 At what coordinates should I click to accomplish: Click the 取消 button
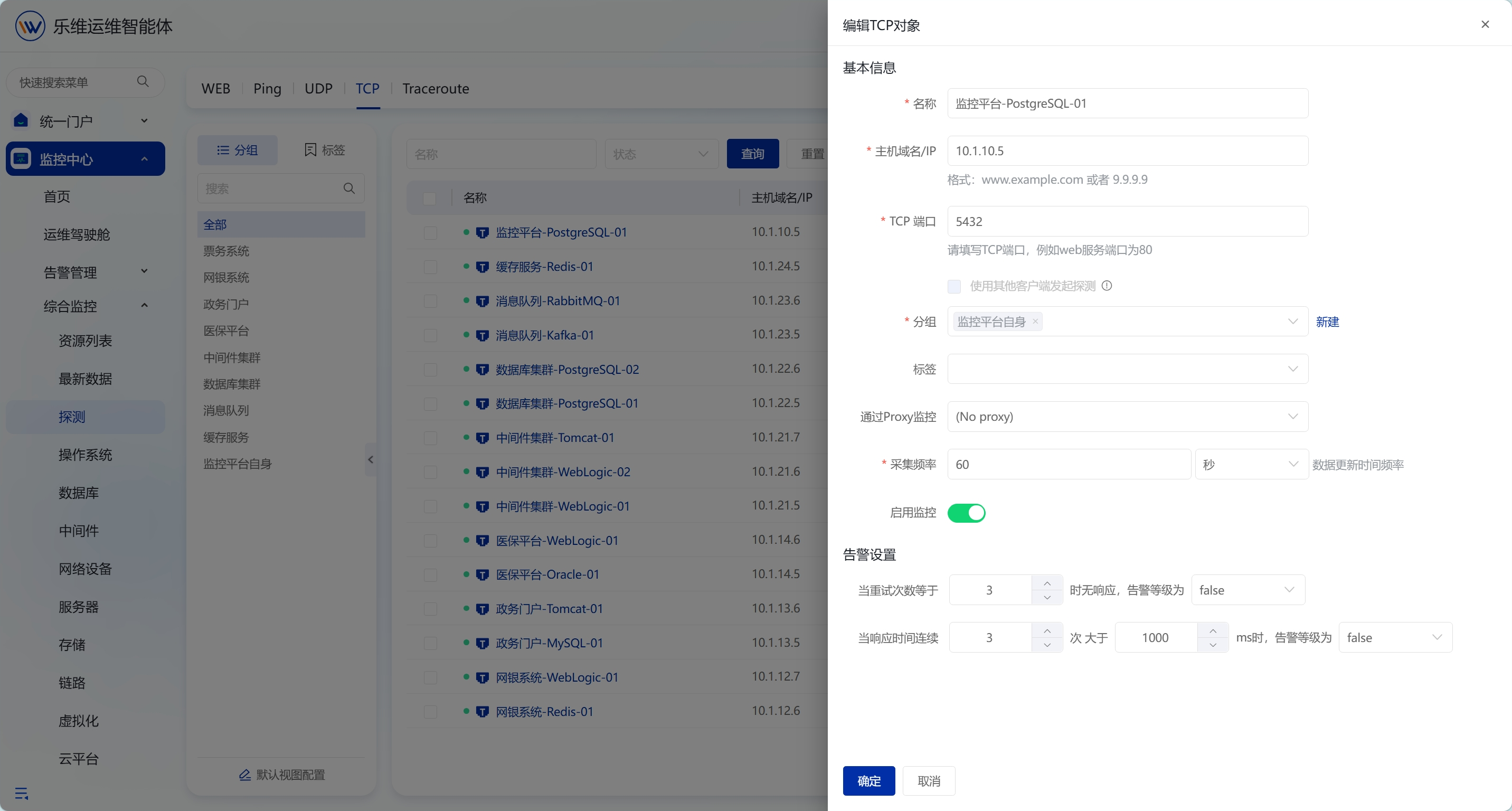pyautogui.click(x=929, y=780)
